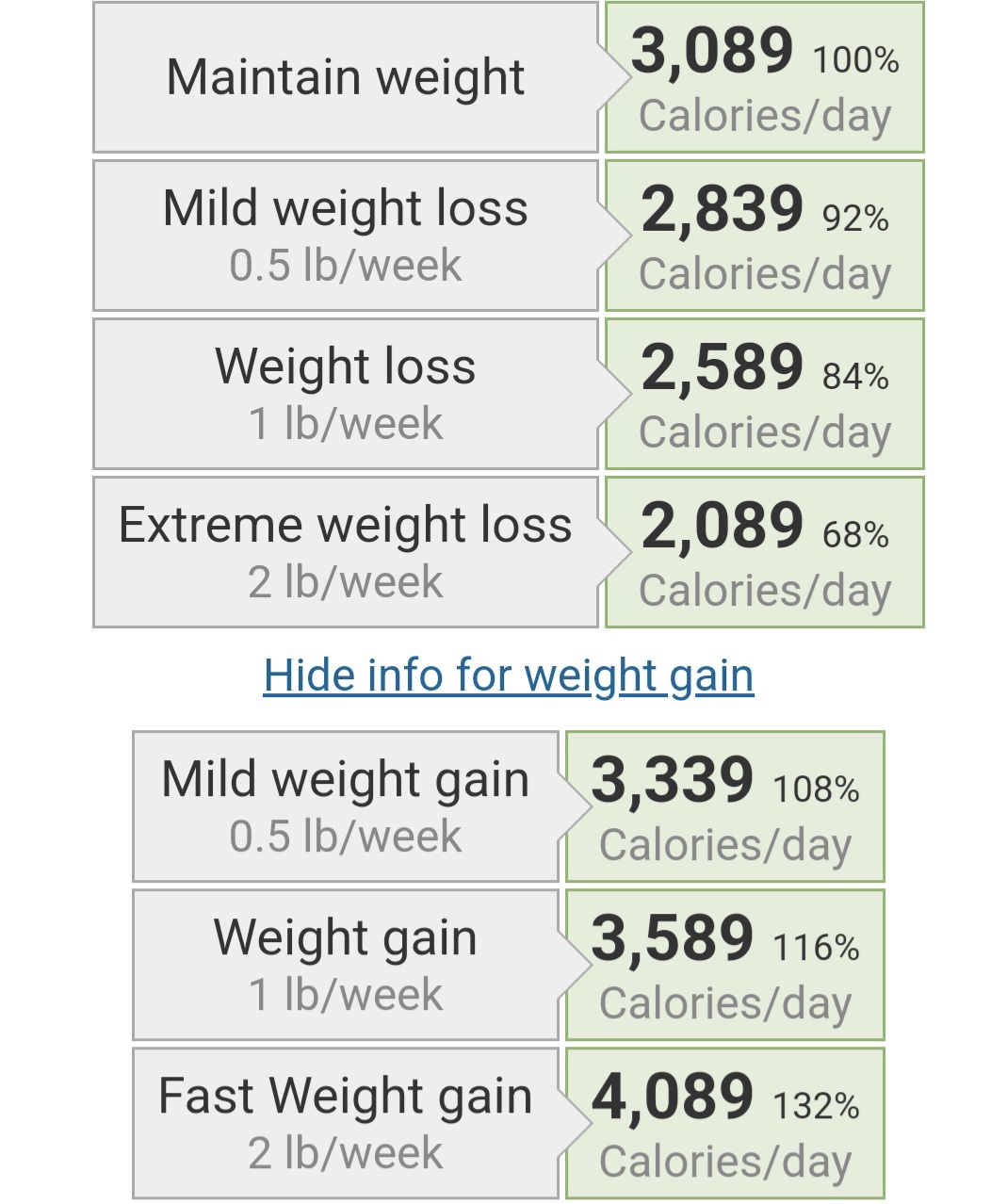Image resolution: width=1007 pixels, height=1204 pixels.
Task: Click the 4,089 Calories/day result box
Action: 724,1125
